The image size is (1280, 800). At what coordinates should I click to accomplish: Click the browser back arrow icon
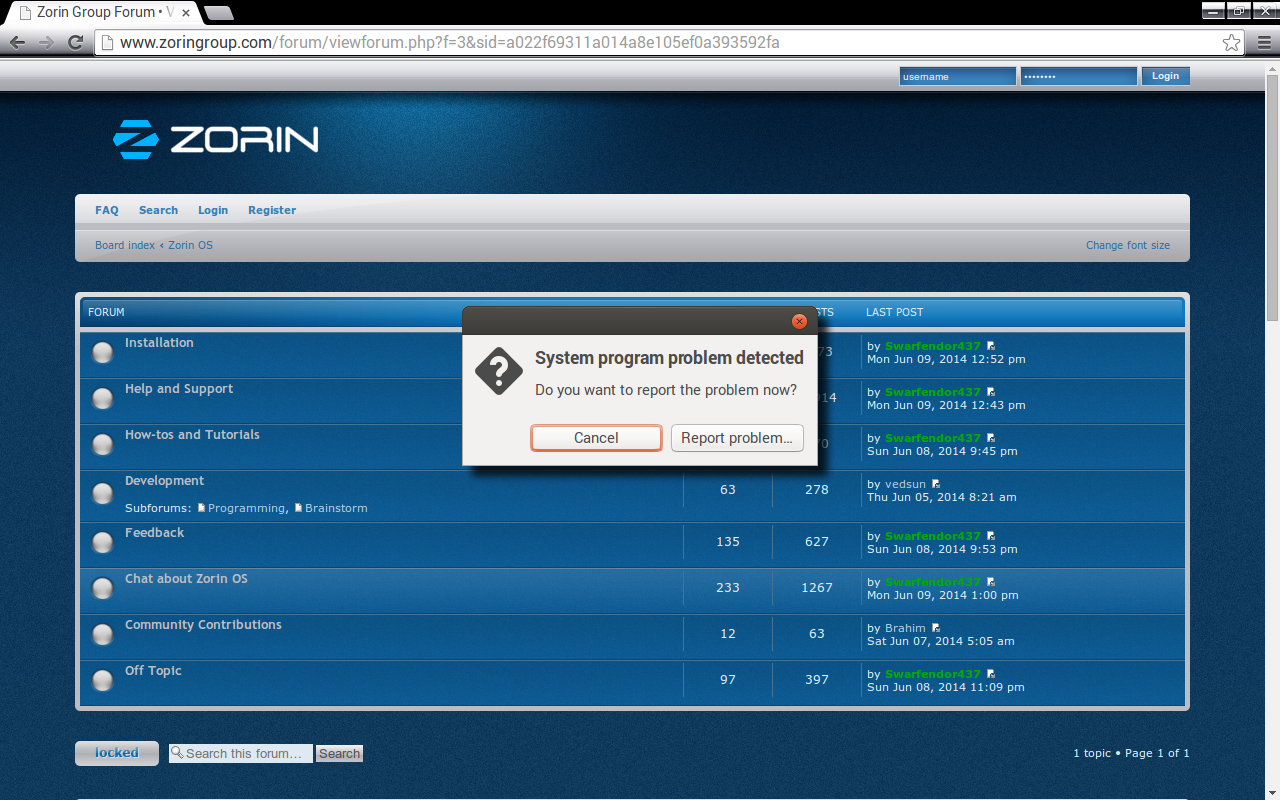[x=17, y=42]
